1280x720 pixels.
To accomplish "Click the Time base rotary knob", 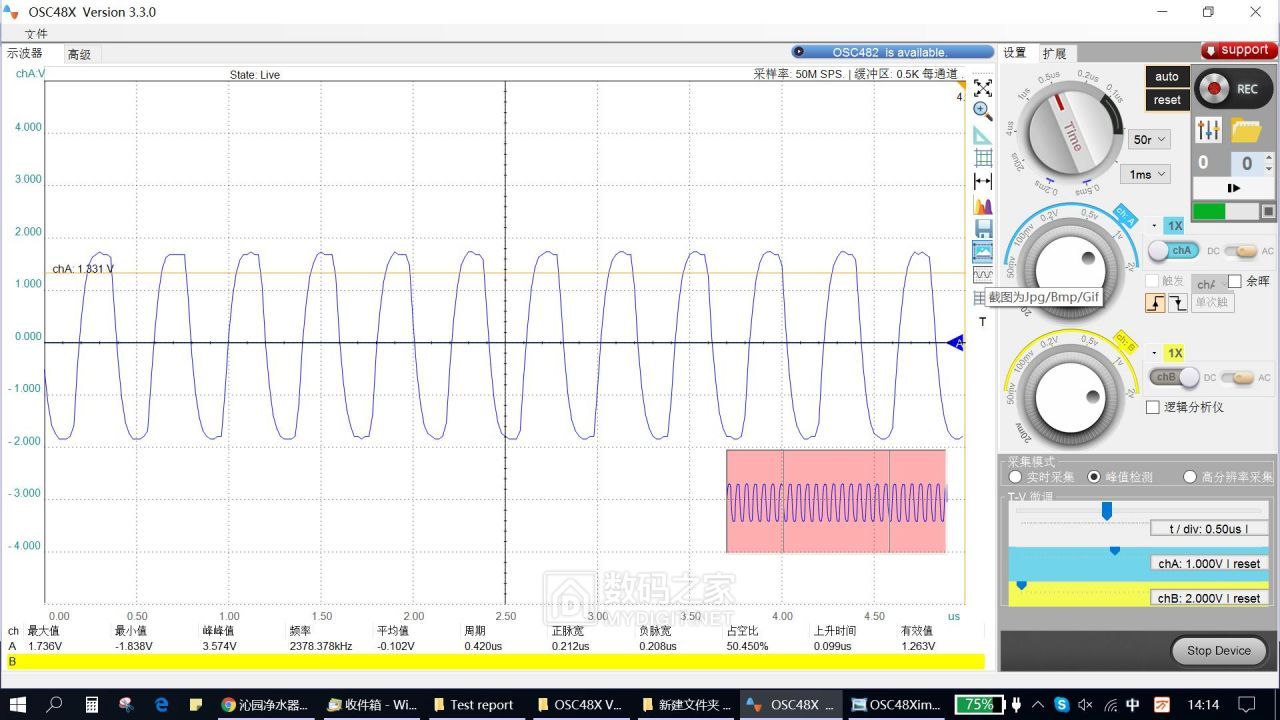I will point(1071,134).
